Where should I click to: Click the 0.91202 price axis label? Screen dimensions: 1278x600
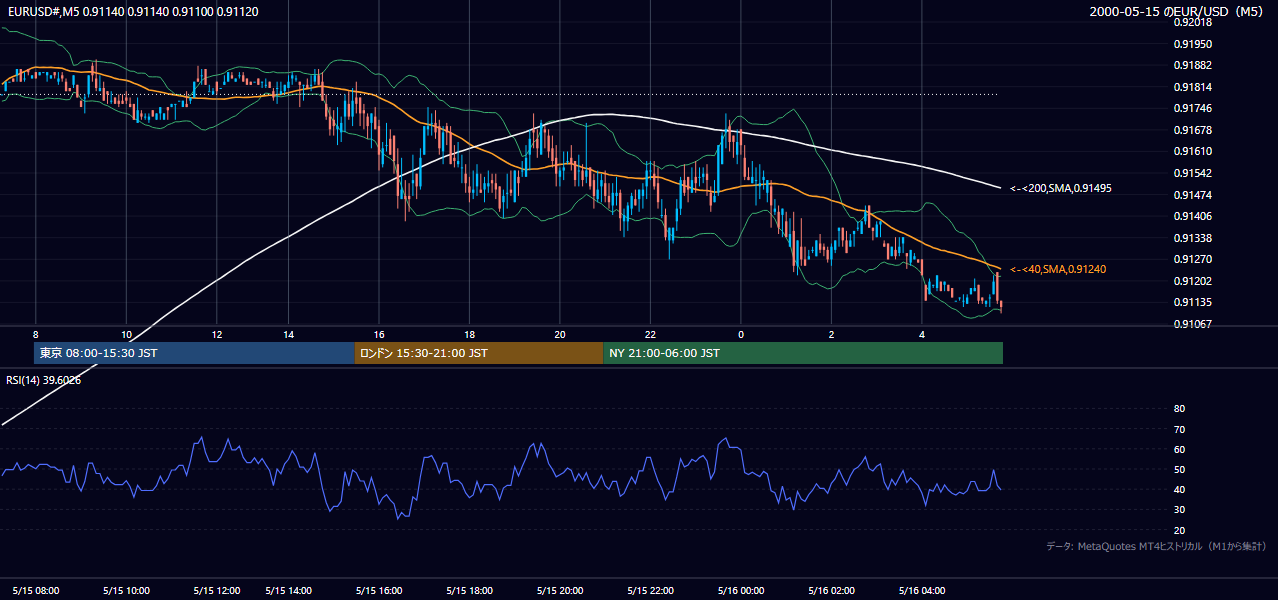pos(1194,281)
